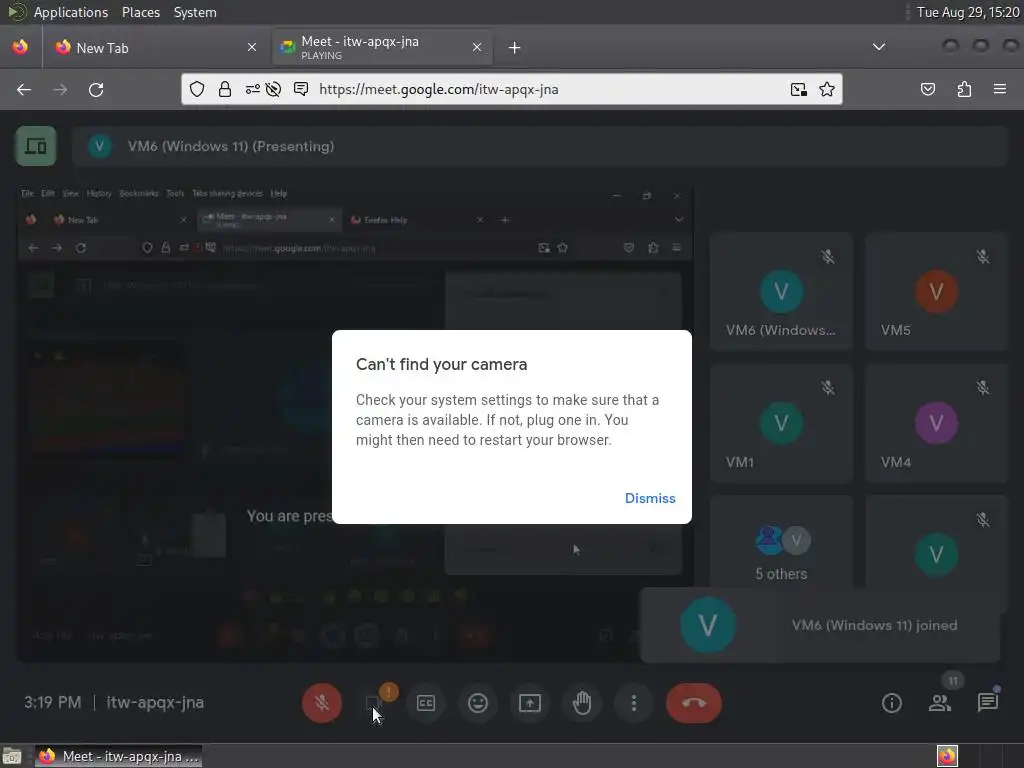
Task: Click the itw-apqx-jna meeting code text
Action: click(155, 703)
